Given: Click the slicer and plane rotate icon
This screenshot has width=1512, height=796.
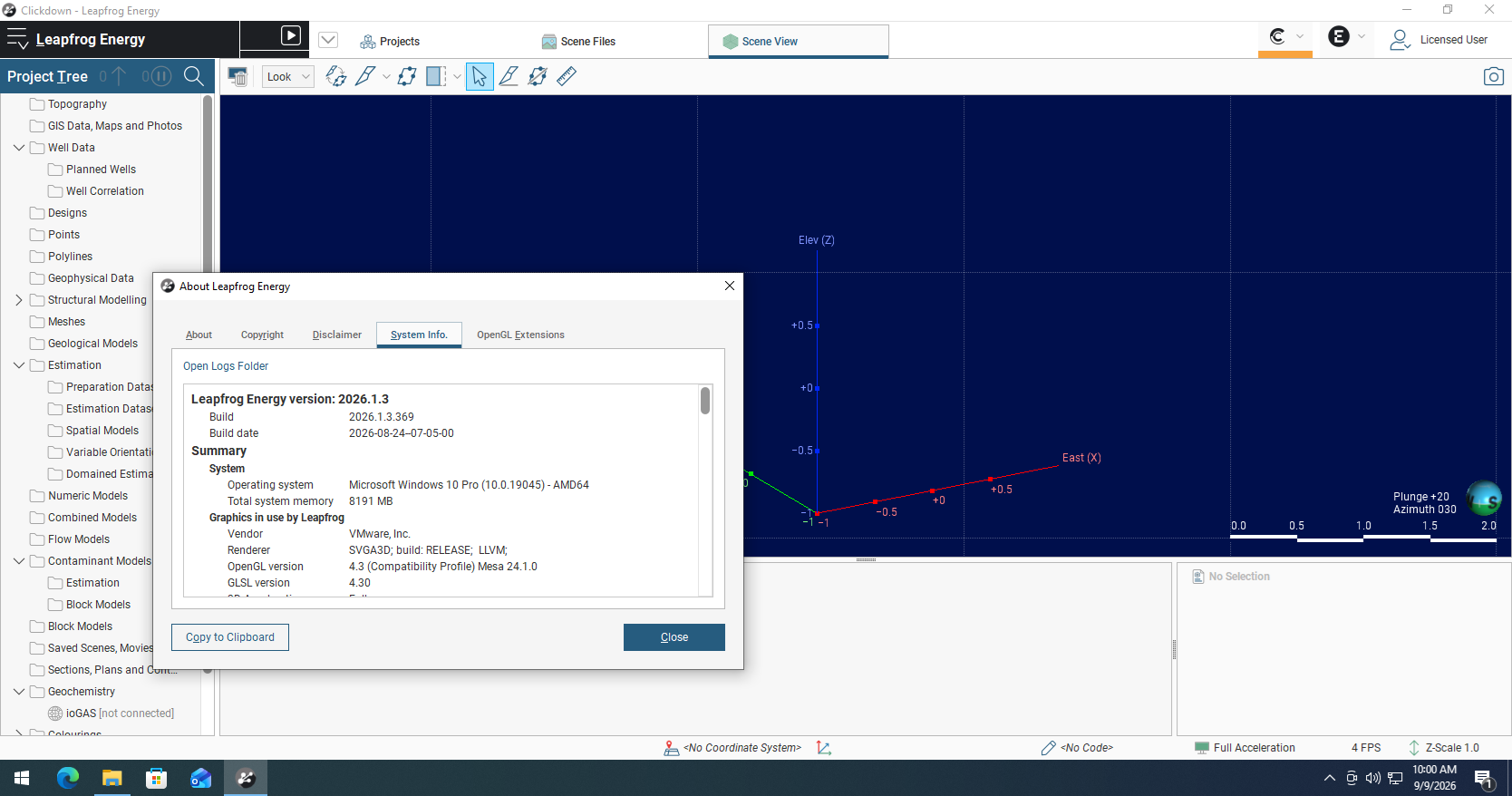Looking at the screenshot, I should (336, 76).
